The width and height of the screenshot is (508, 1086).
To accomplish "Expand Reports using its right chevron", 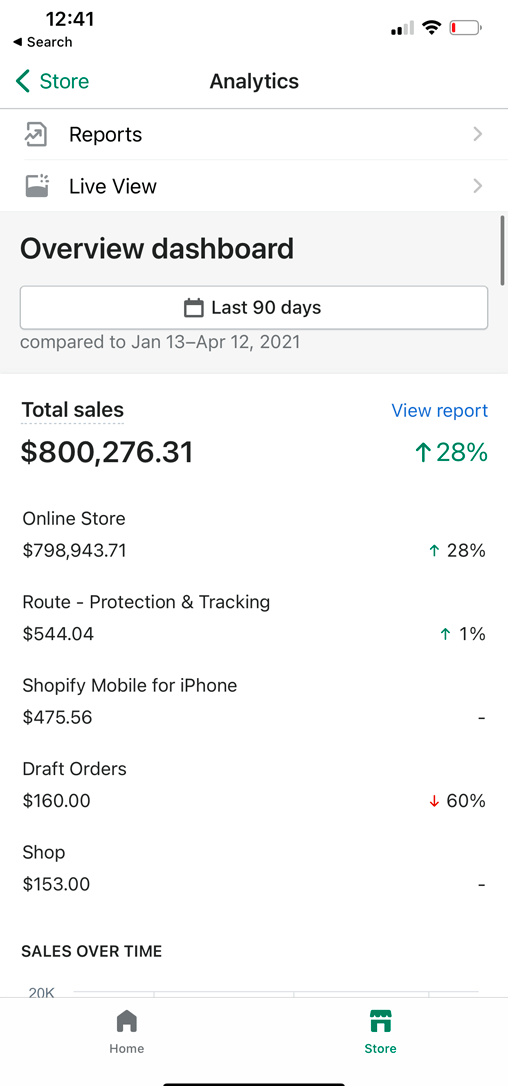I will [x=478, y=134].
